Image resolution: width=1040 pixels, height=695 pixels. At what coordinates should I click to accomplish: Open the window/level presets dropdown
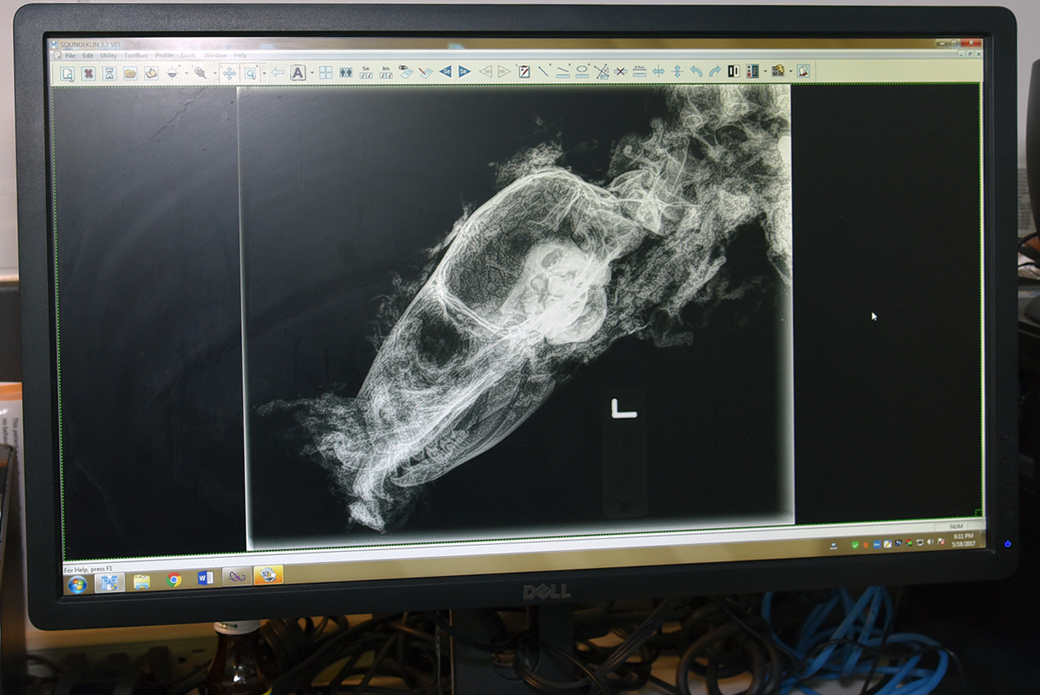pos(765,71)
